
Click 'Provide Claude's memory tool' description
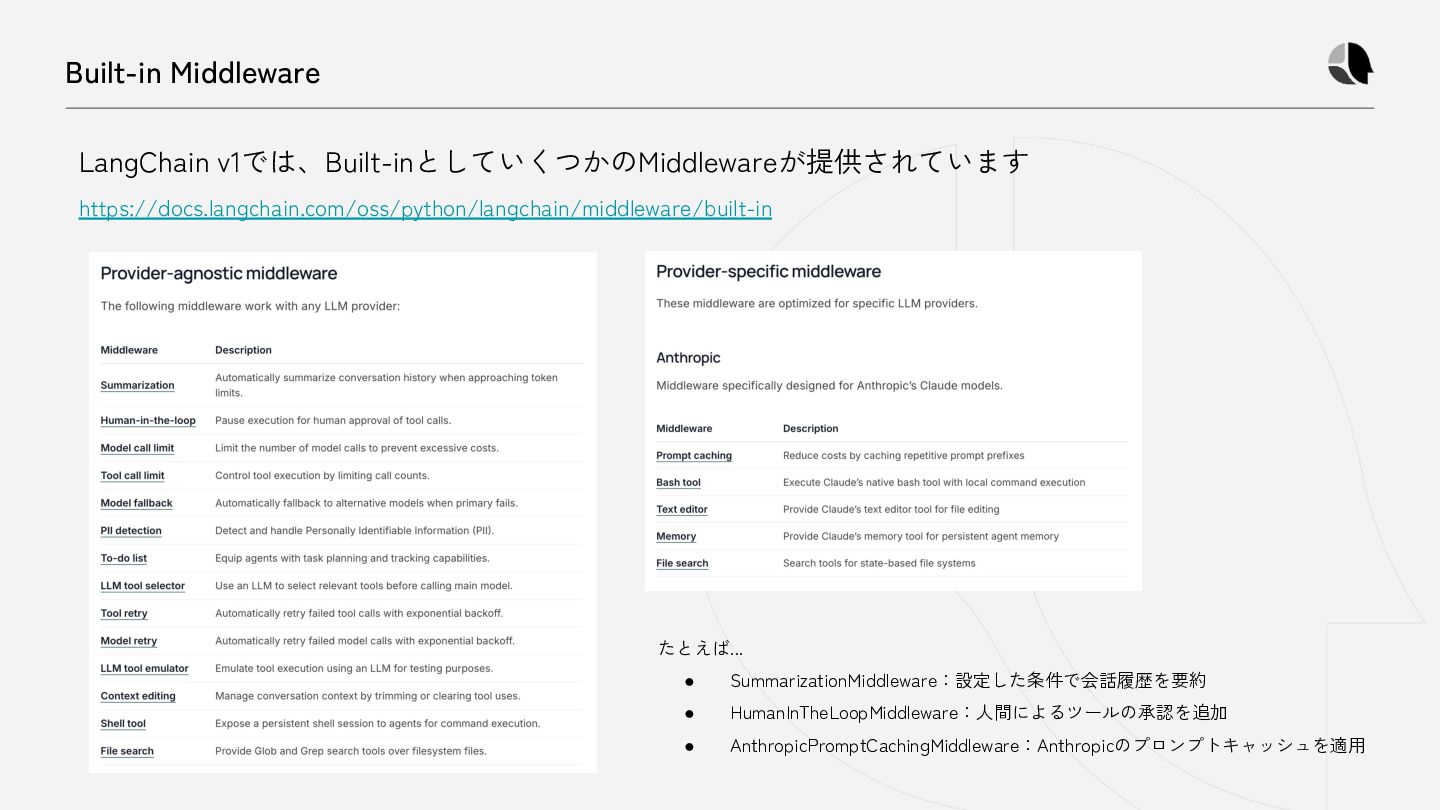(921, 536)
